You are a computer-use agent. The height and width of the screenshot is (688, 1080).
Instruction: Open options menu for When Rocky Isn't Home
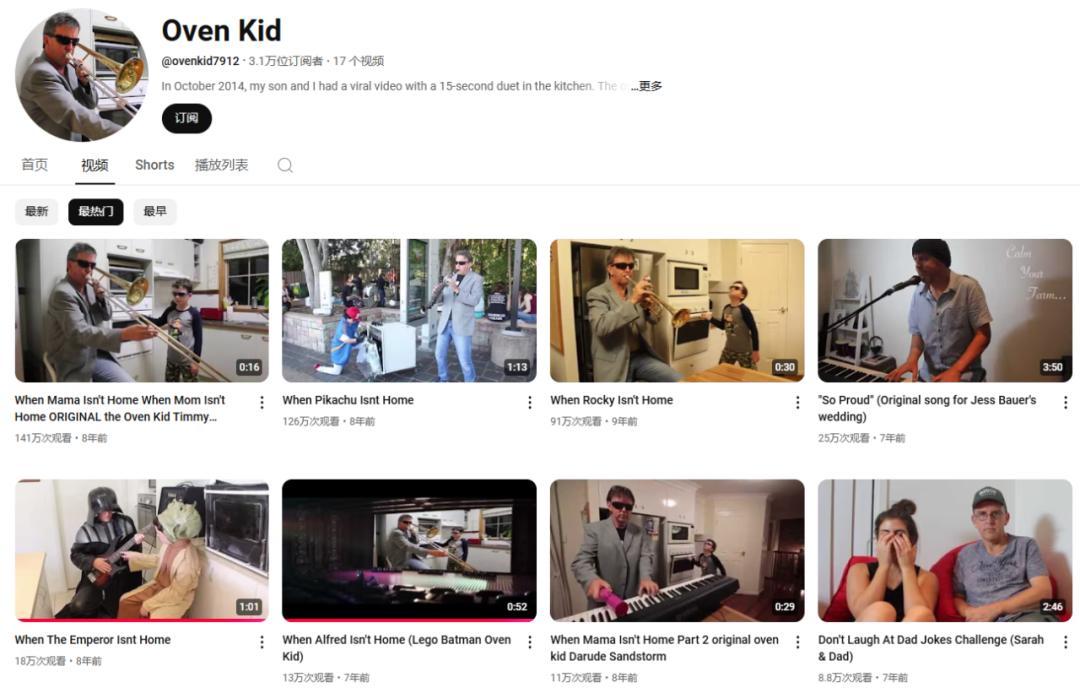pyautogui.click(x=797, y=402)
